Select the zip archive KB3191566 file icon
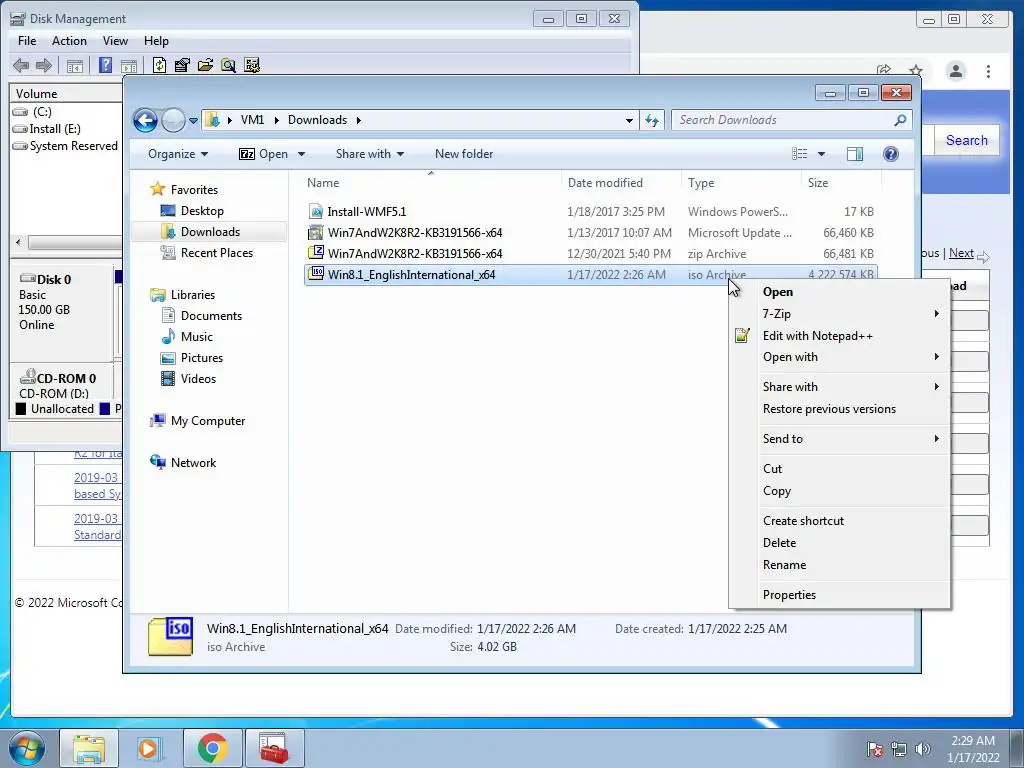1024x768 pixels. coord(316,253)
